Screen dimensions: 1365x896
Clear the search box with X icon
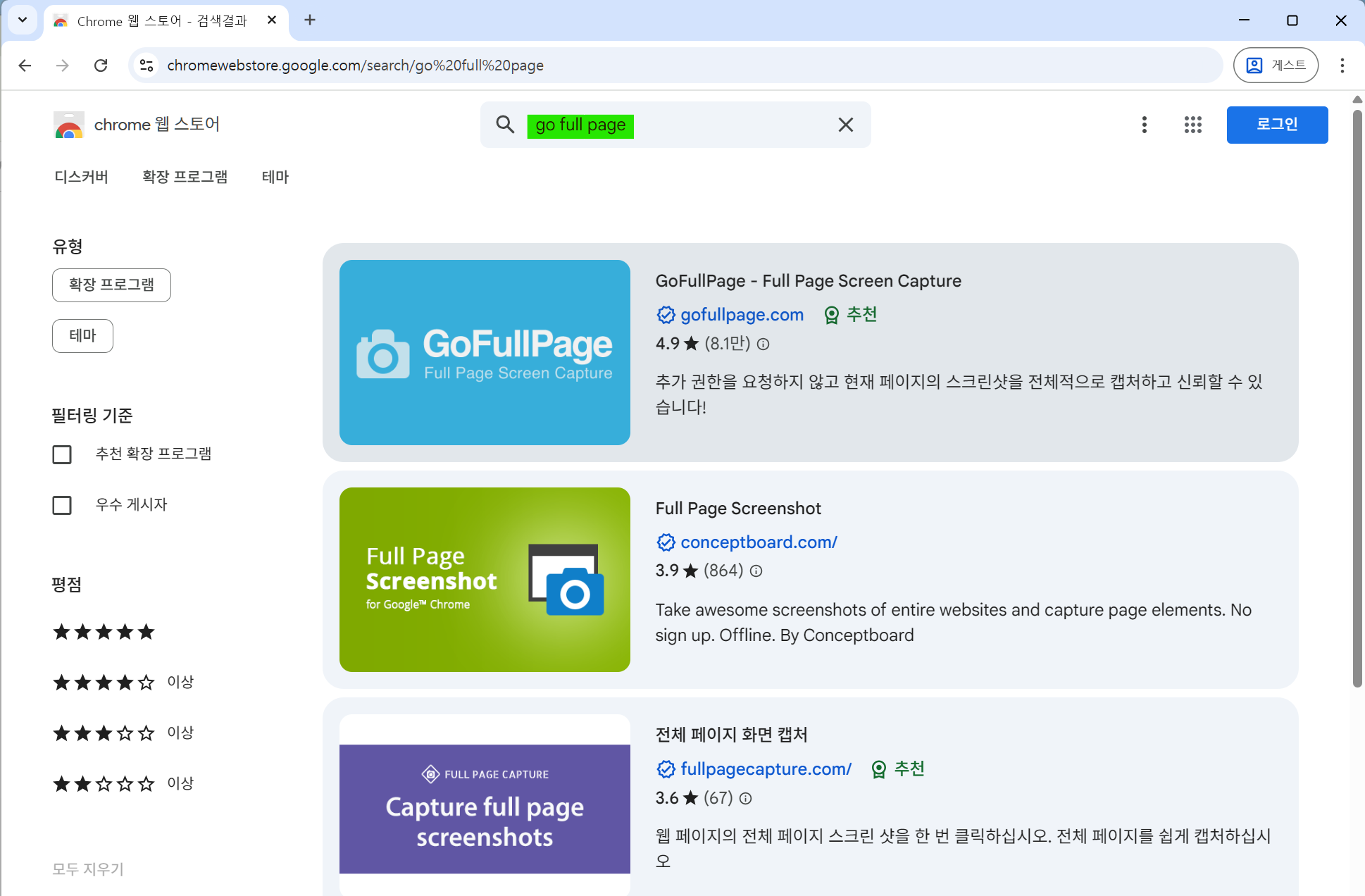[845, 125]
